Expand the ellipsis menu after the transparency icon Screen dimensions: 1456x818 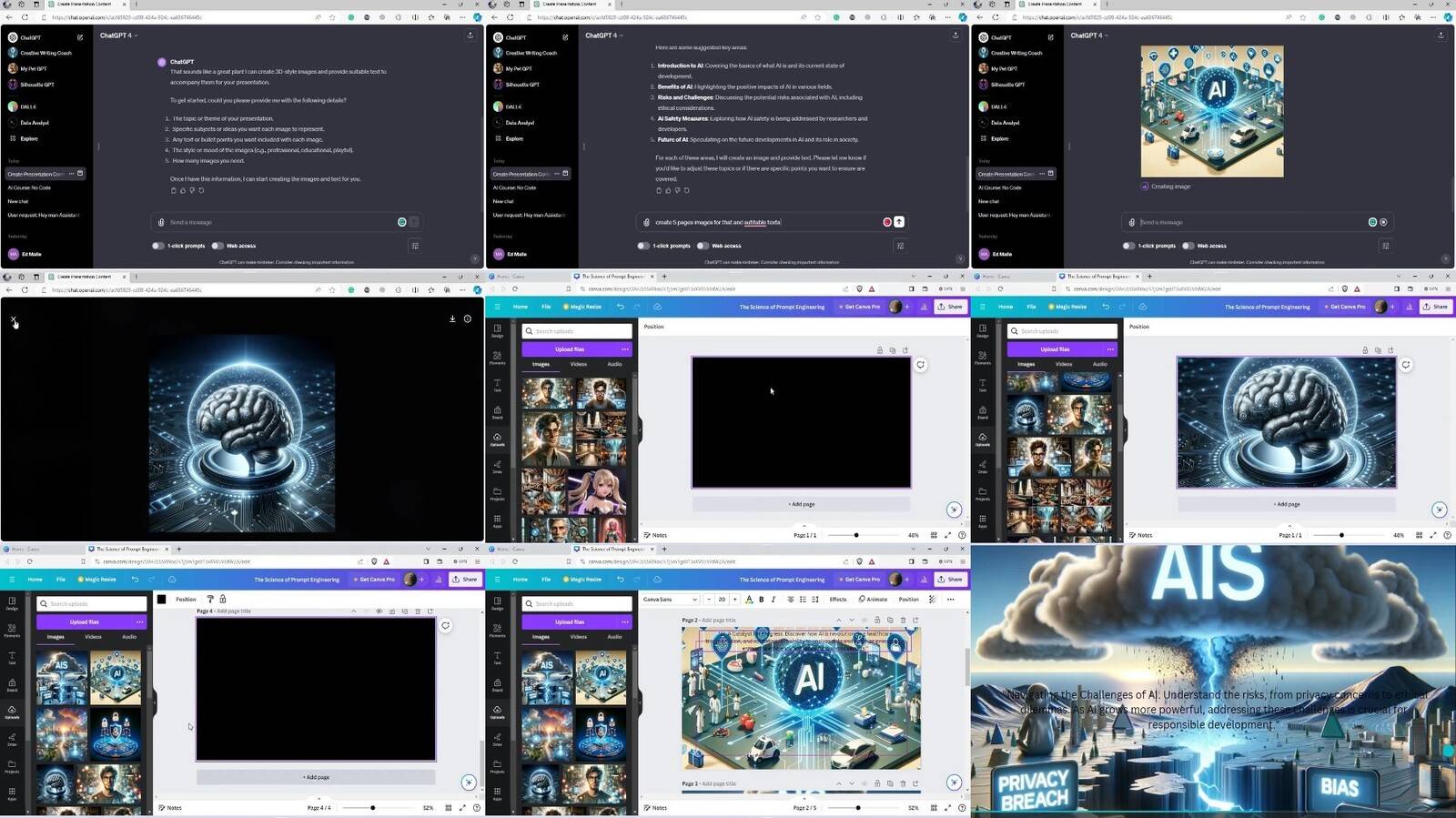click(951, 600)
